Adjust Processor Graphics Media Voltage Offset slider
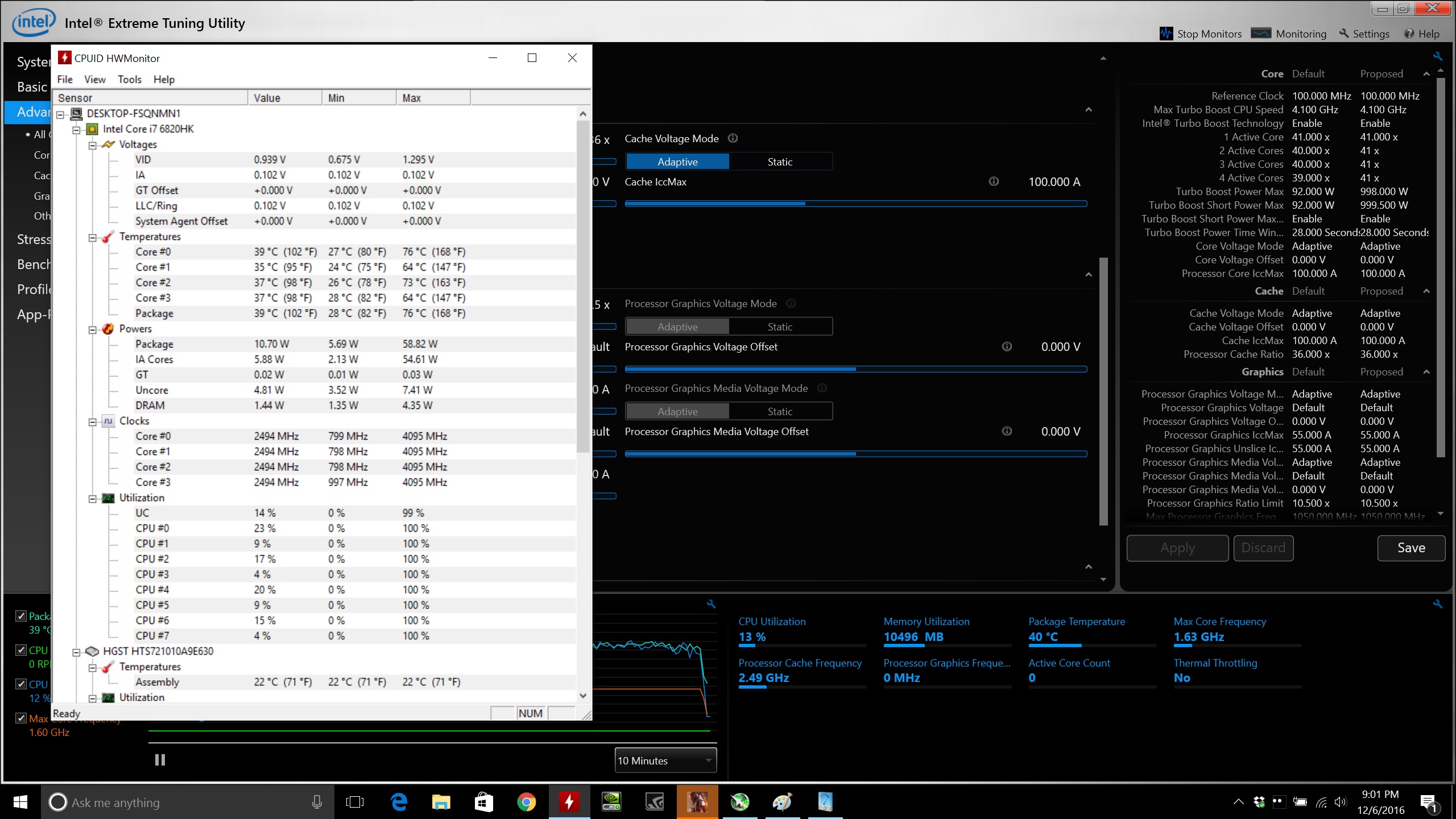The height and width of the screenshot is (819, 1456). 856,453
